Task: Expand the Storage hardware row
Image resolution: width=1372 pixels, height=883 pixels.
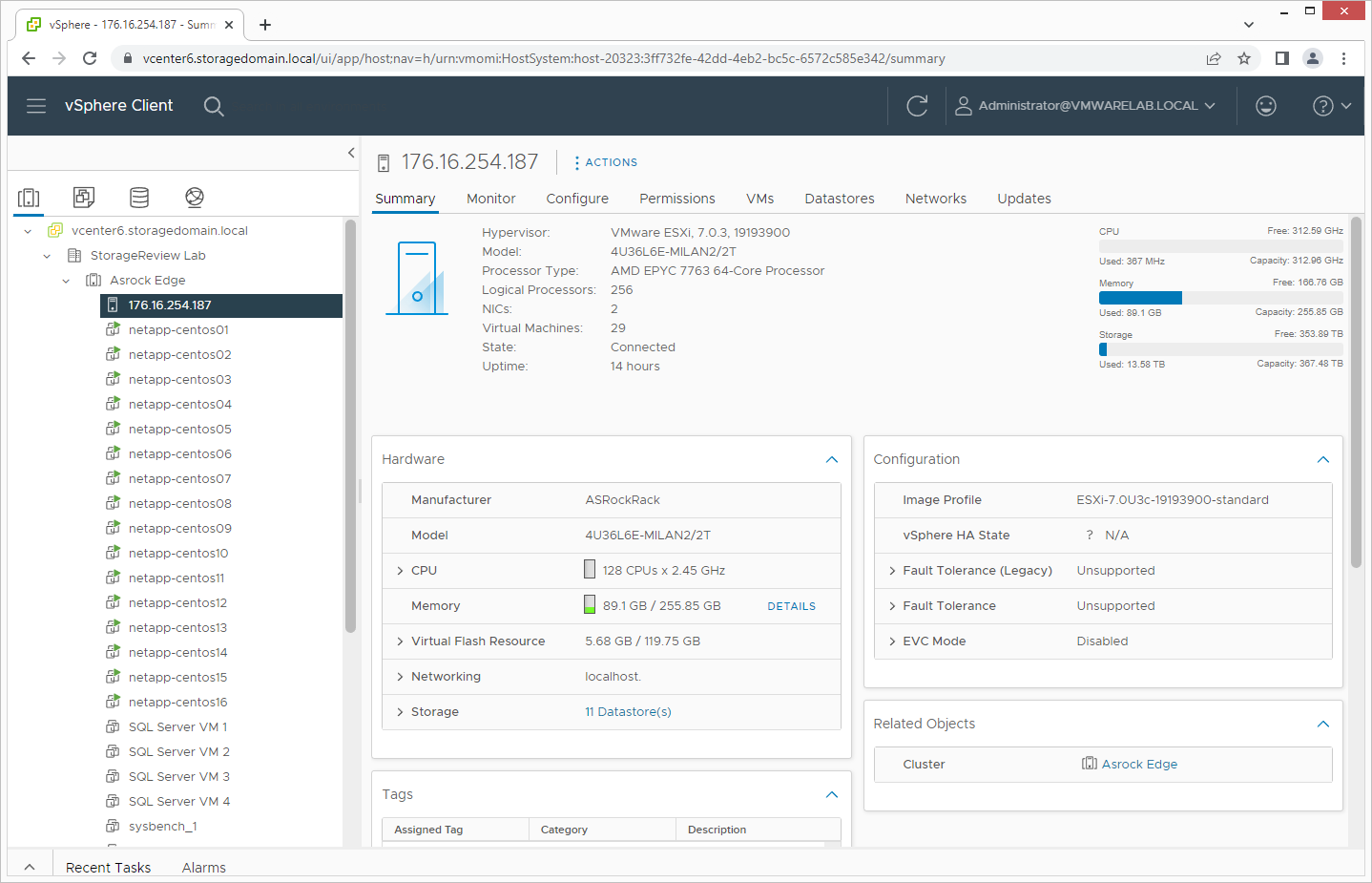Action: pos(400,712)
